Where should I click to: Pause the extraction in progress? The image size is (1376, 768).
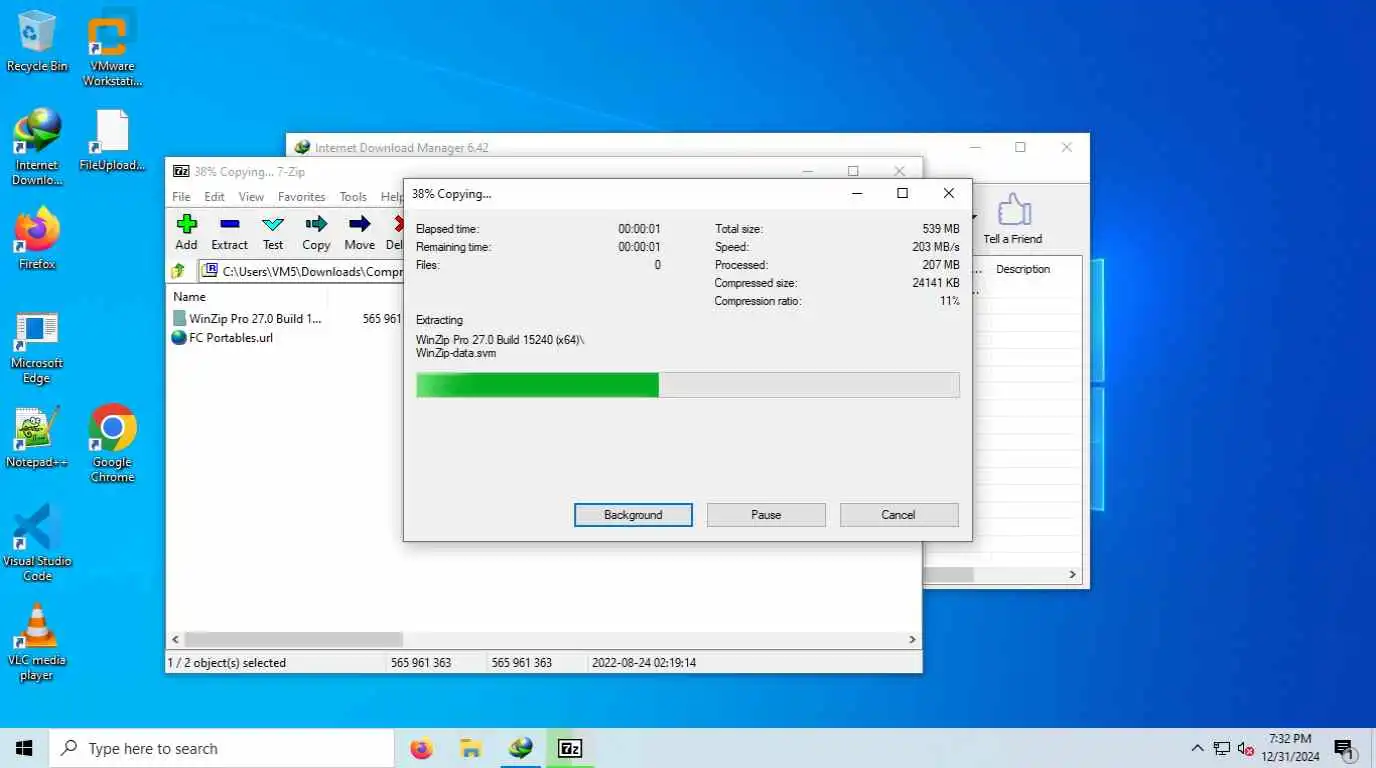click(x=766, y=515)
